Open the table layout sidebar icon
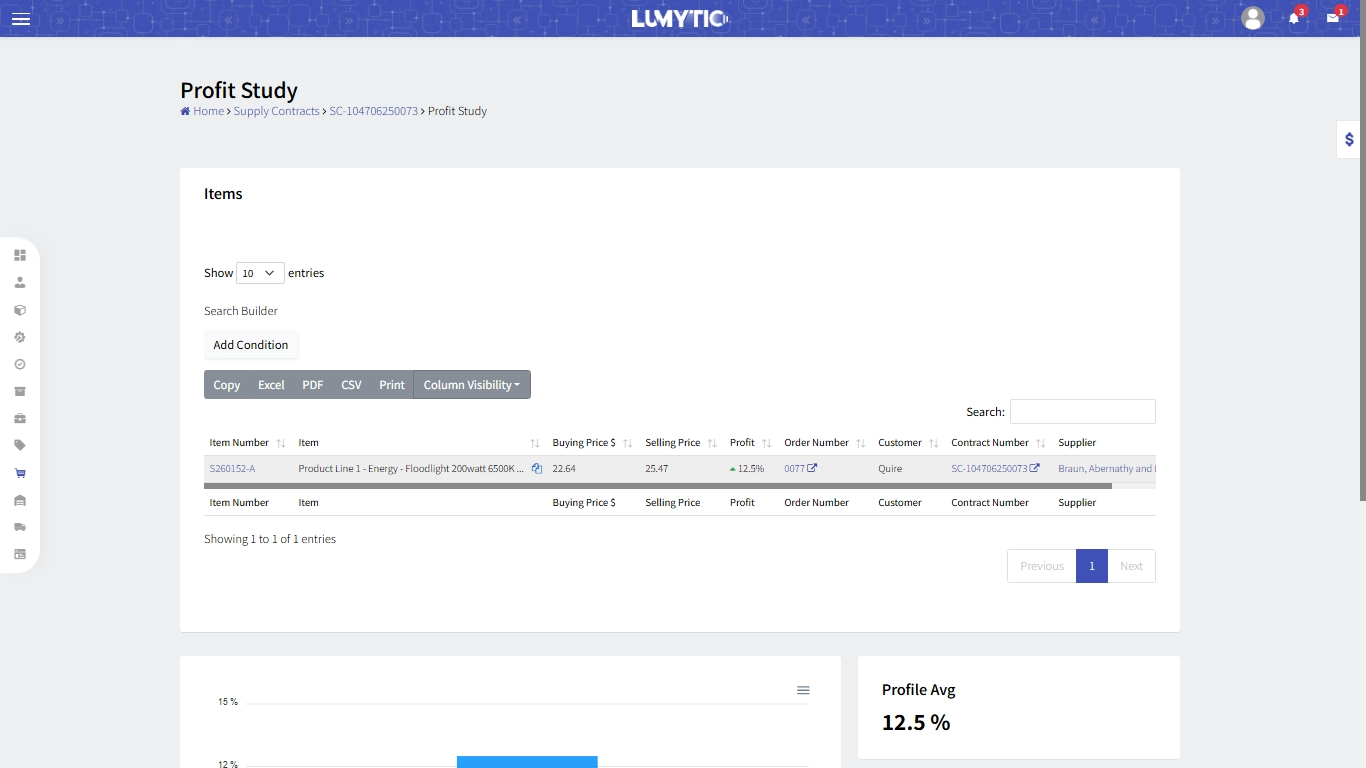 pos(20,554)
